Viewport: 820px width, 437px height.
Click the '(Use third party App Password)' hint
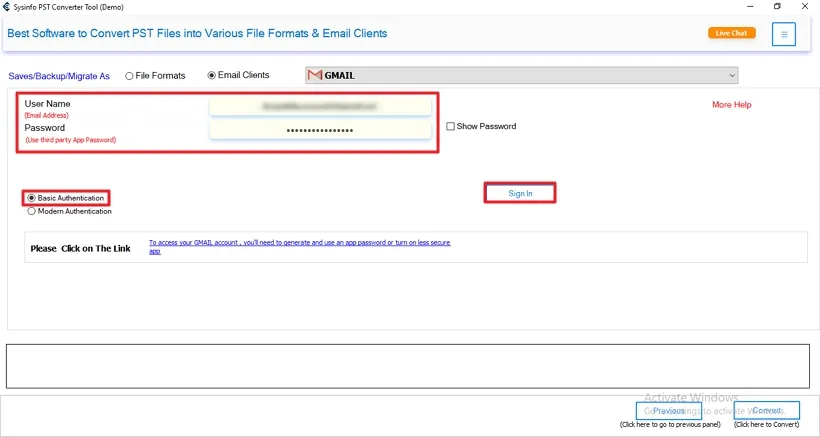[71, 140]
